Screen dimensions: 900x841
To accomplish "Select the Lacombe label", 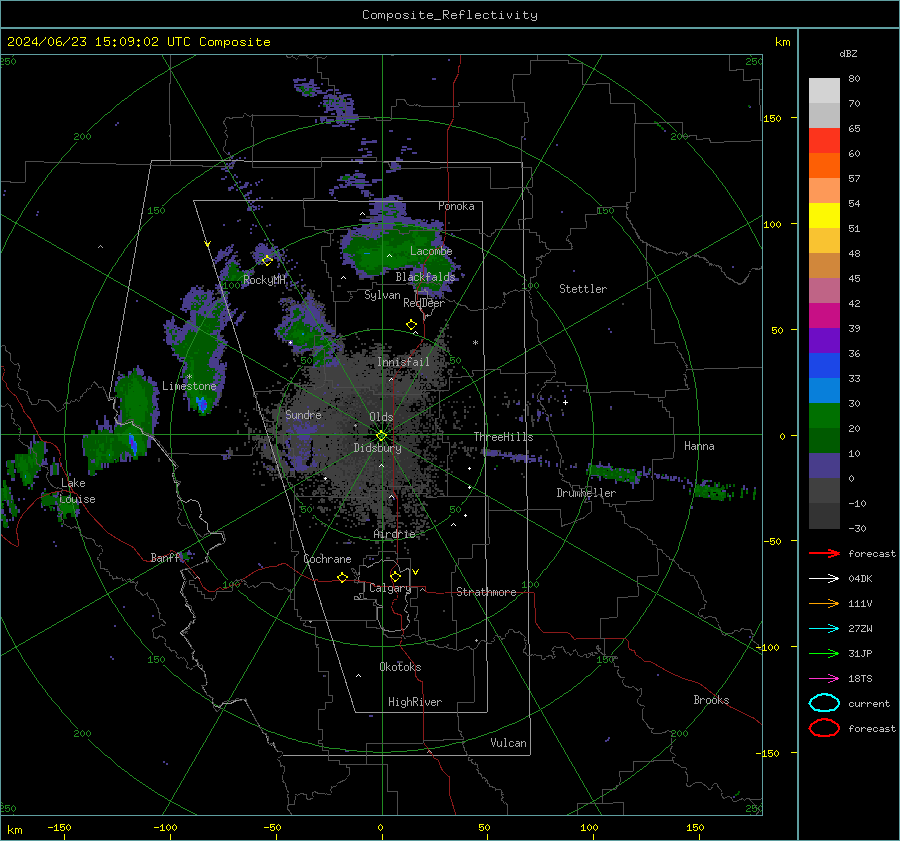I will (431, 251).
